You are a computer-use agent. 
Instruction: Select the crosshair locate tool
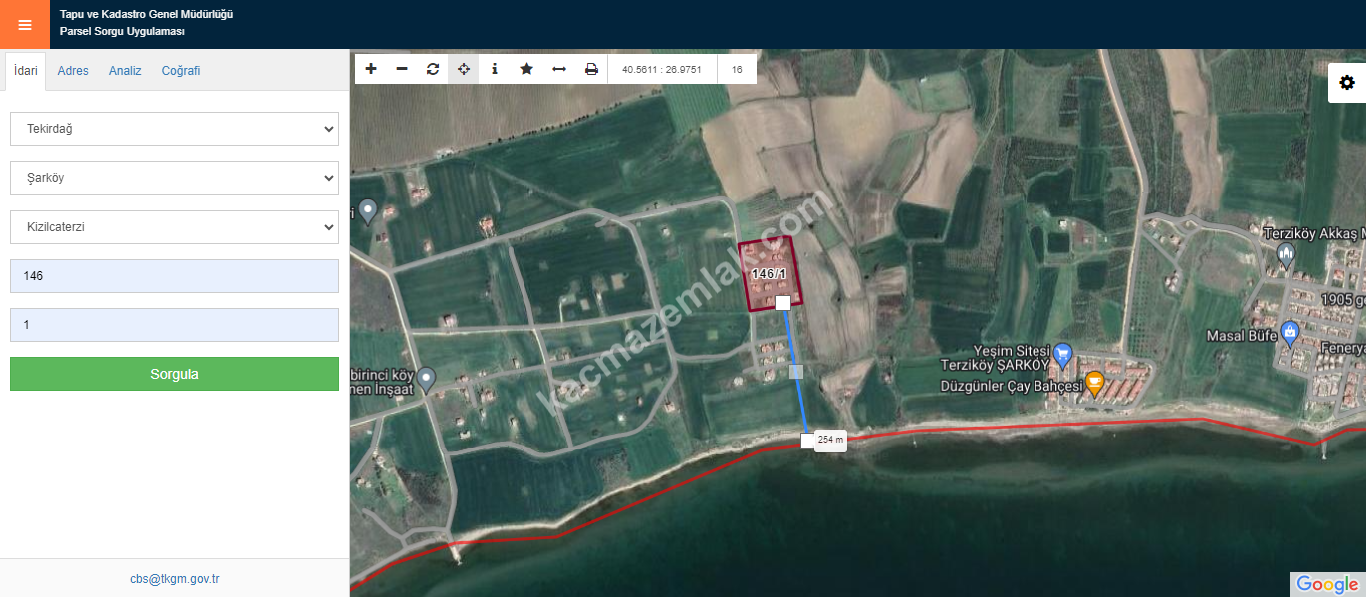pyautogui.click(x=464, y=69)
